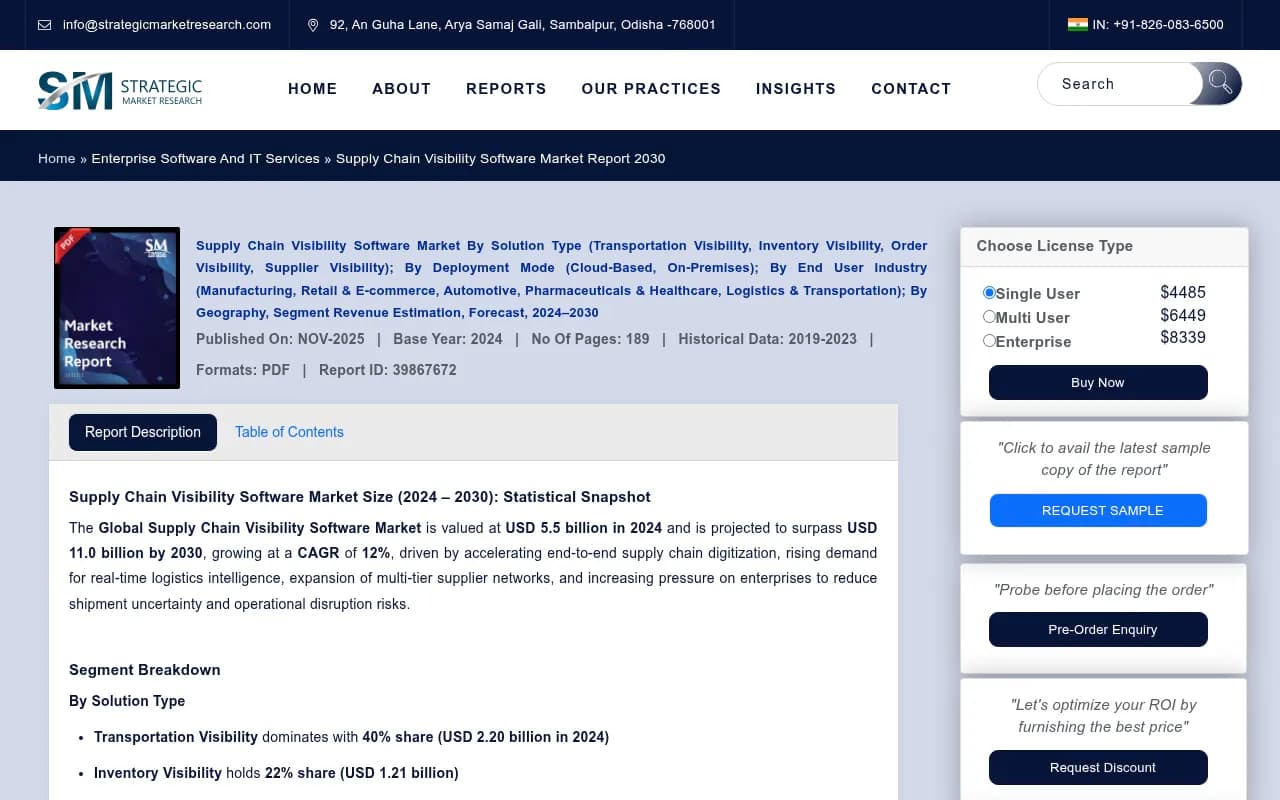This screenshot has width=1280, height=800.
Task: Open the REPORTS menu item
Action: pos(506,89)
